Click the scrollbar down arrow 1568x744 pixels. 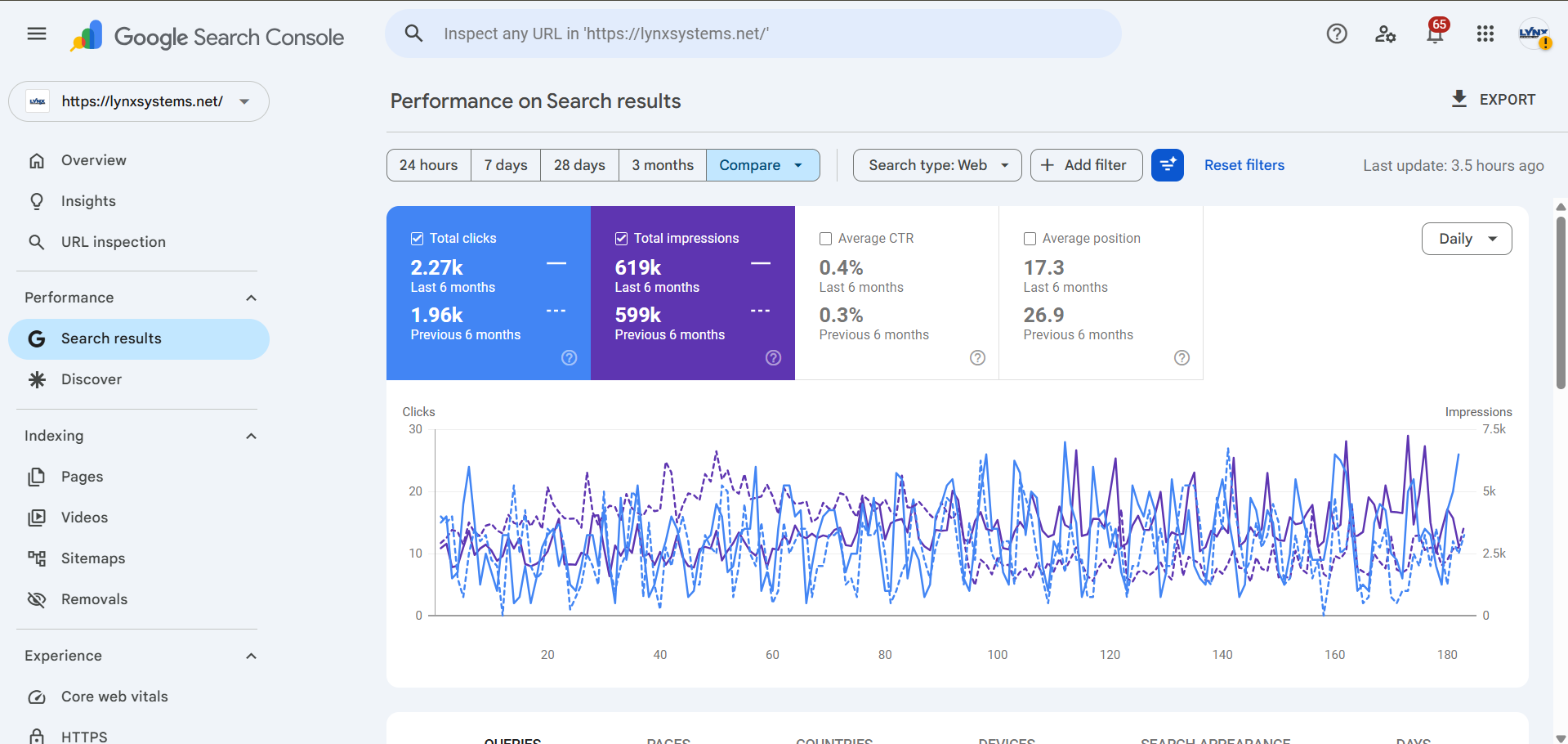(x=1561, y=737)
